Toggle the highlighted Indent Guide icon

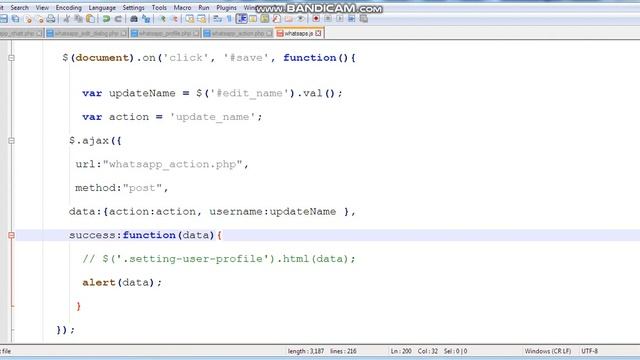[x=241, y=19]
